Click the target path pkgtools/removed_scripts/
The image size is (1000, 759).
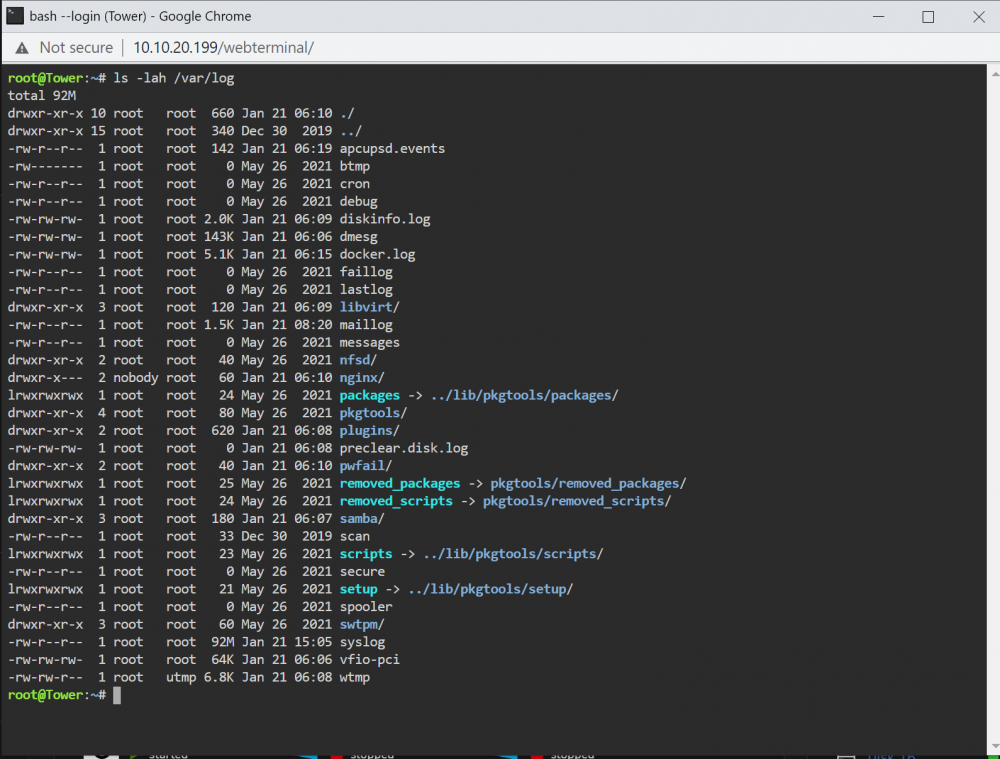click(577, 501)
